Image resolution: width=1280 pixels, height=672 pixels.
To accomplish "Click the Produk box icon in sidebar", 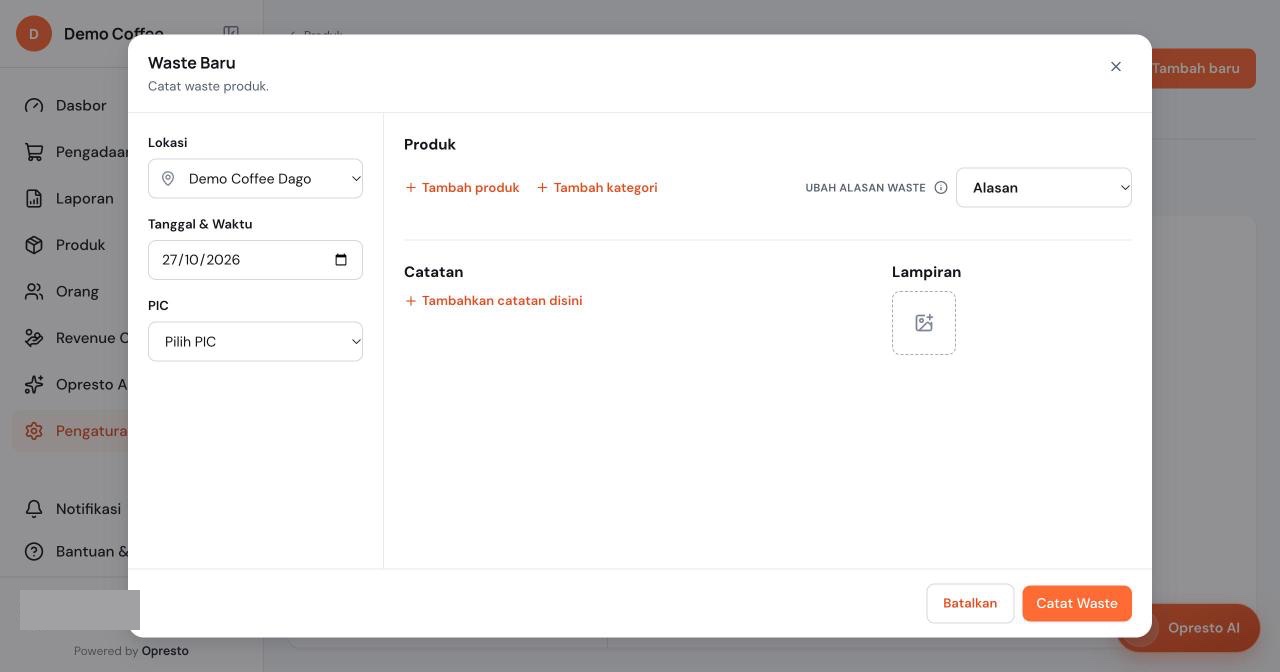I will pyautogui.click(x=34, y=245).
